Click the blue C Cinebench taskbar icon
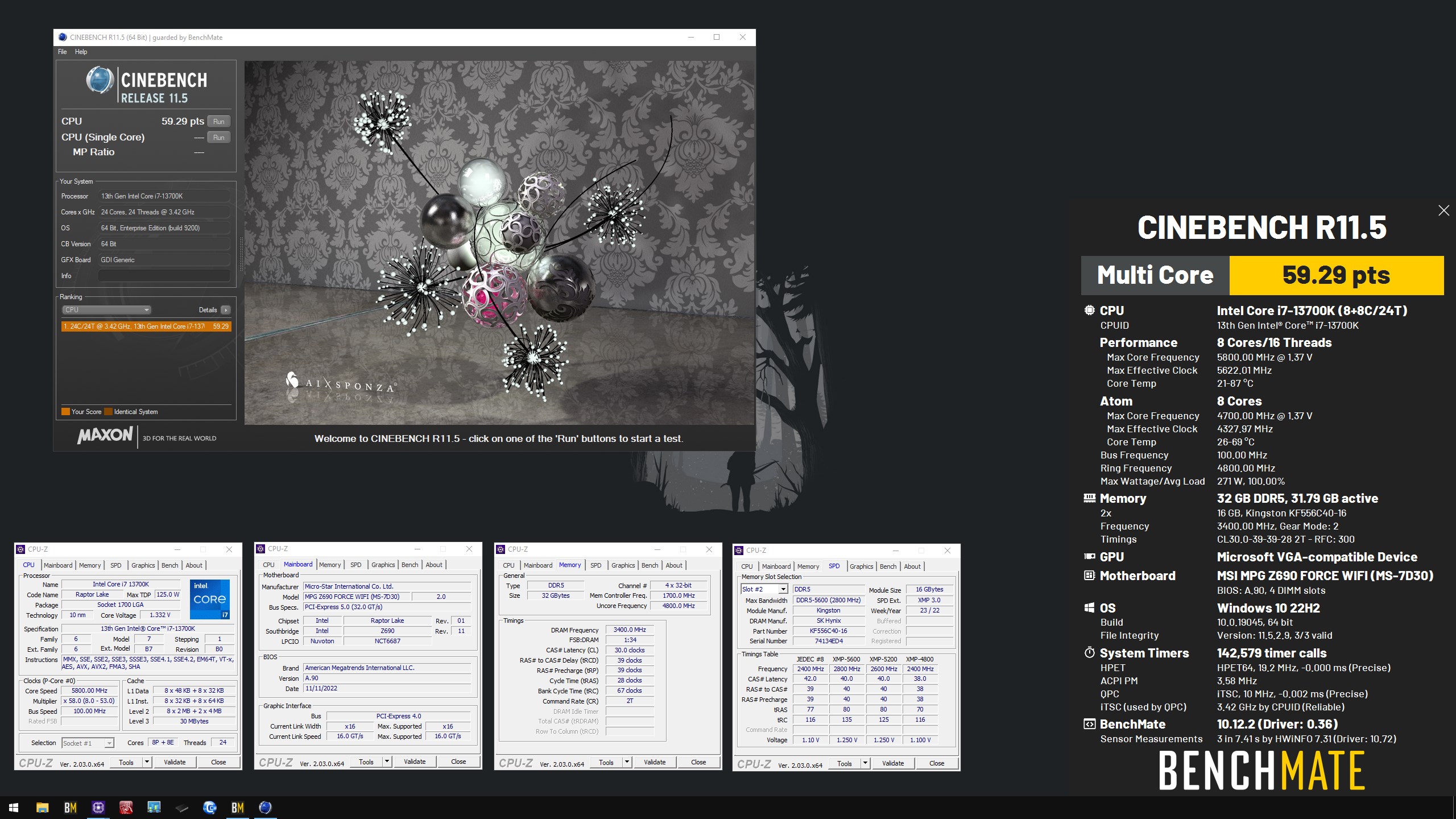 tap(209, 808)
